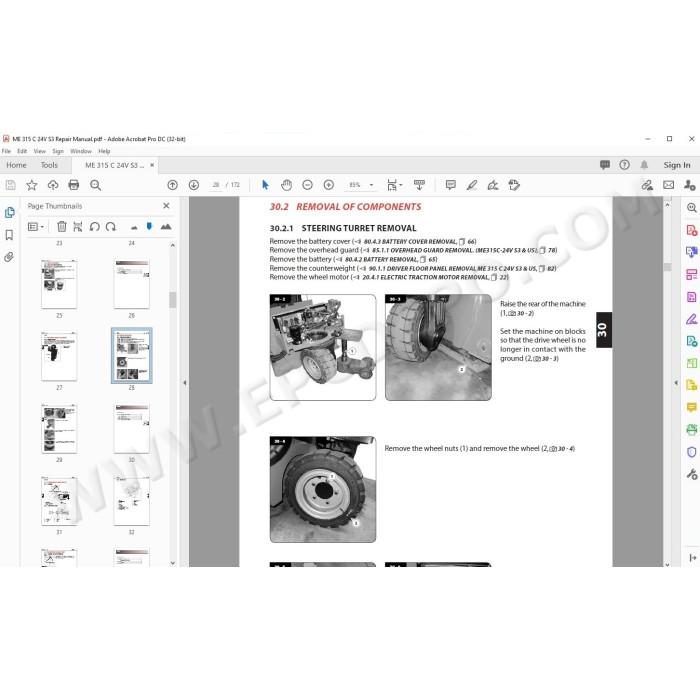Open the Bookmarks panel icon in the left rail
Image resolution: width=700 pixels, height=700 pixels.
coord(9,235)
